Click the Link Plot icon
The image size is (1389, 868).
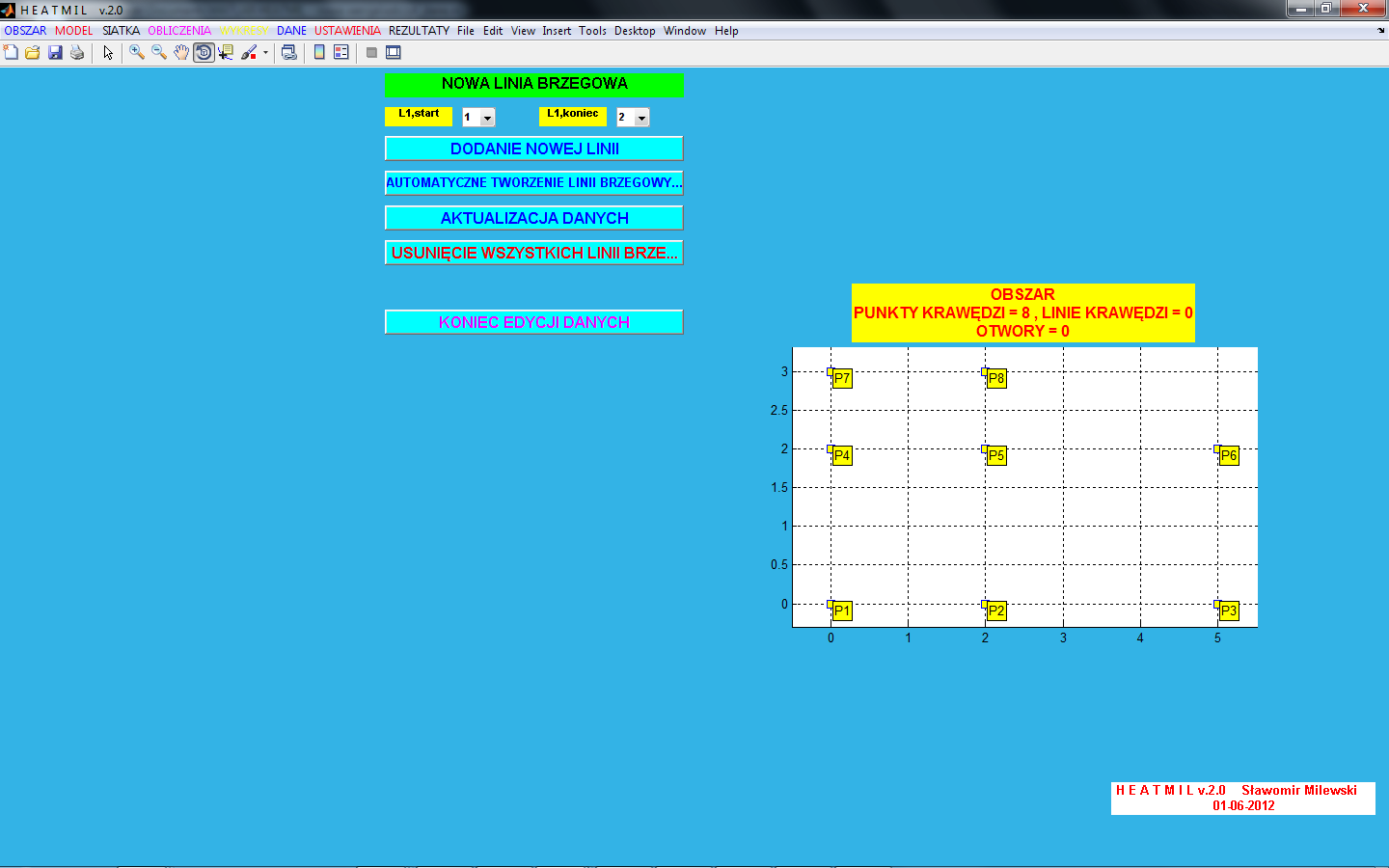tap(288, 53)
